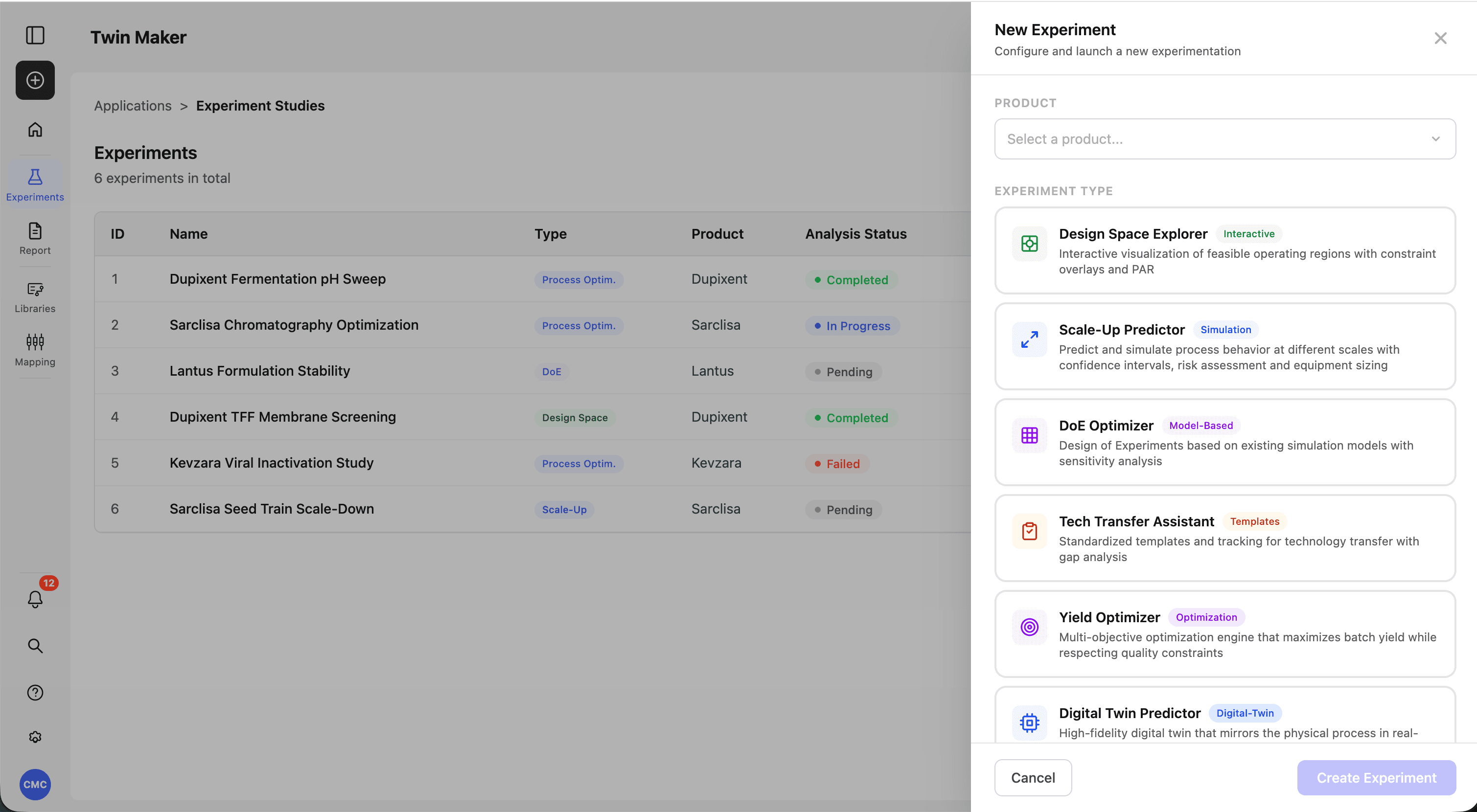The image size is (1477, 812).
Task: Pick Digital Twin Predictor card title
Action: [1129, 713]
